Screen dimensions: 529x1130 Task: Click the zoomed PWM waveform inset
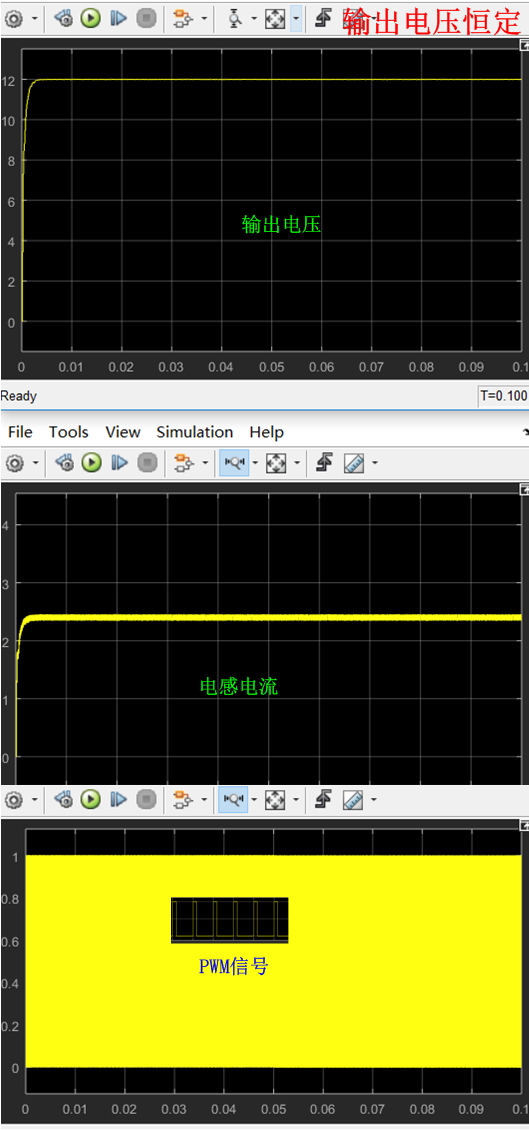tap(230, 920)
